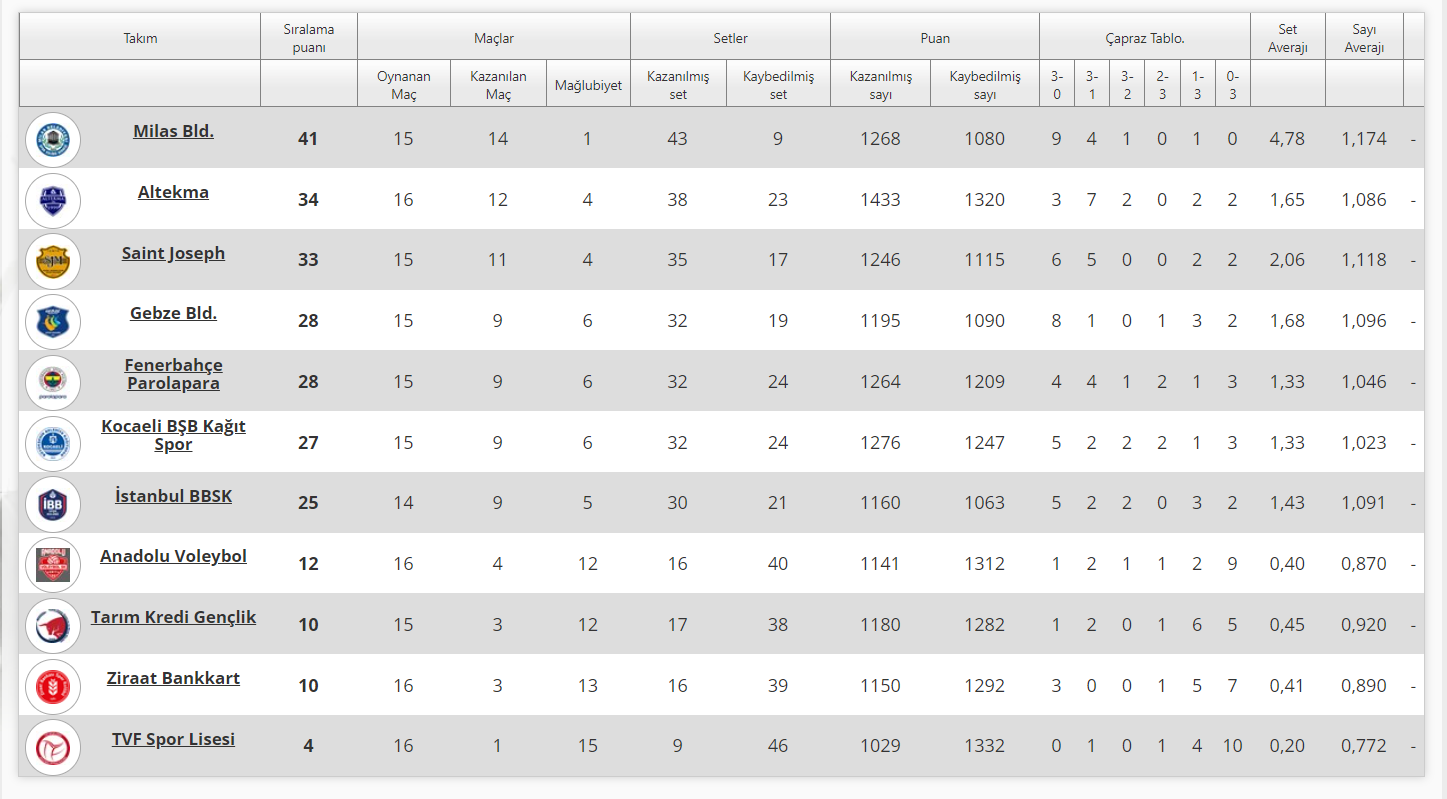Click the Anadolu Voleybol team logo
Viewport: 1447px width, 799px height.
pyautogui.click(x=52, y=565)
